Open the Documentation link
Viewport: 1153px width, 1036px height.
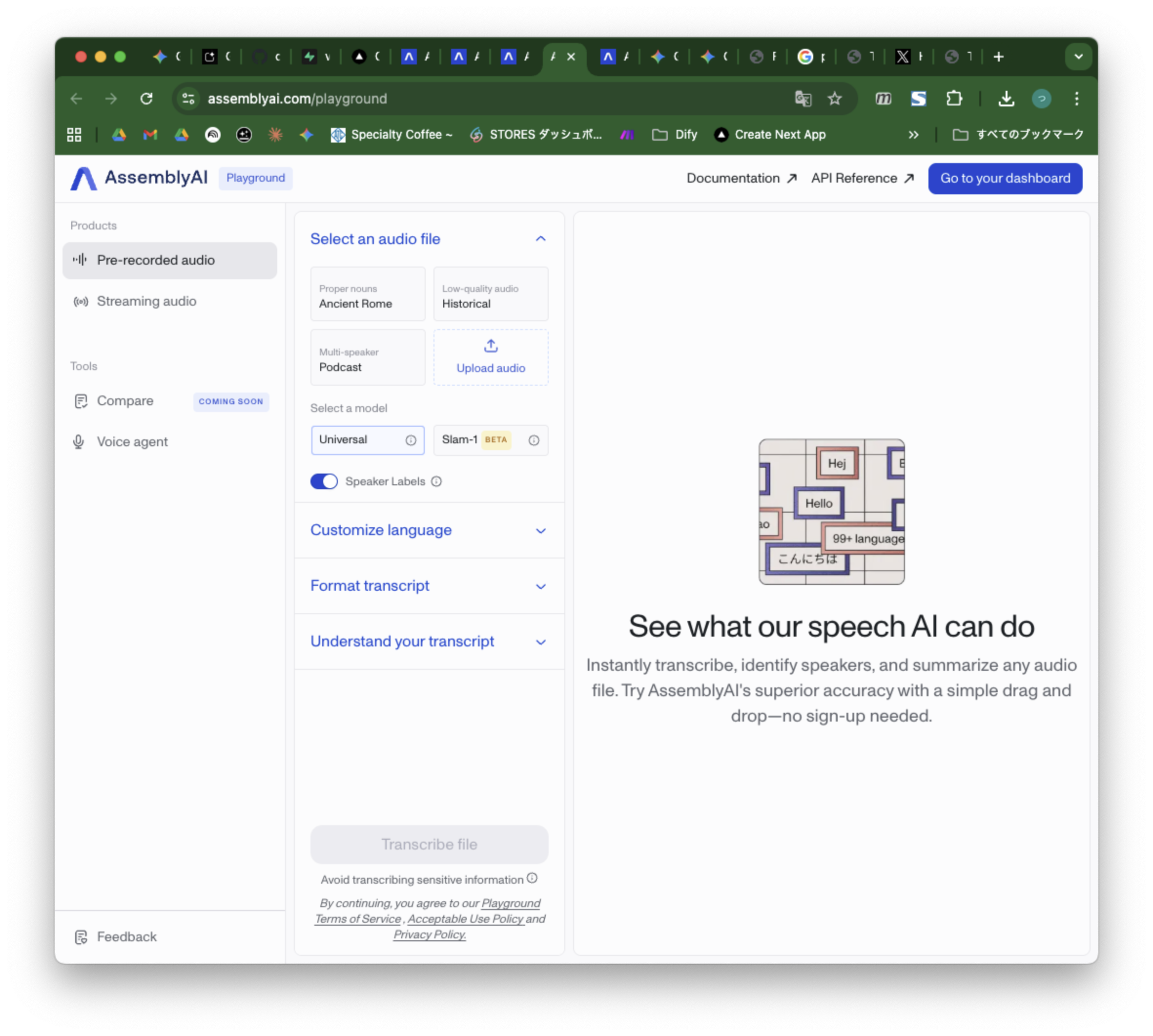point(741,178)
